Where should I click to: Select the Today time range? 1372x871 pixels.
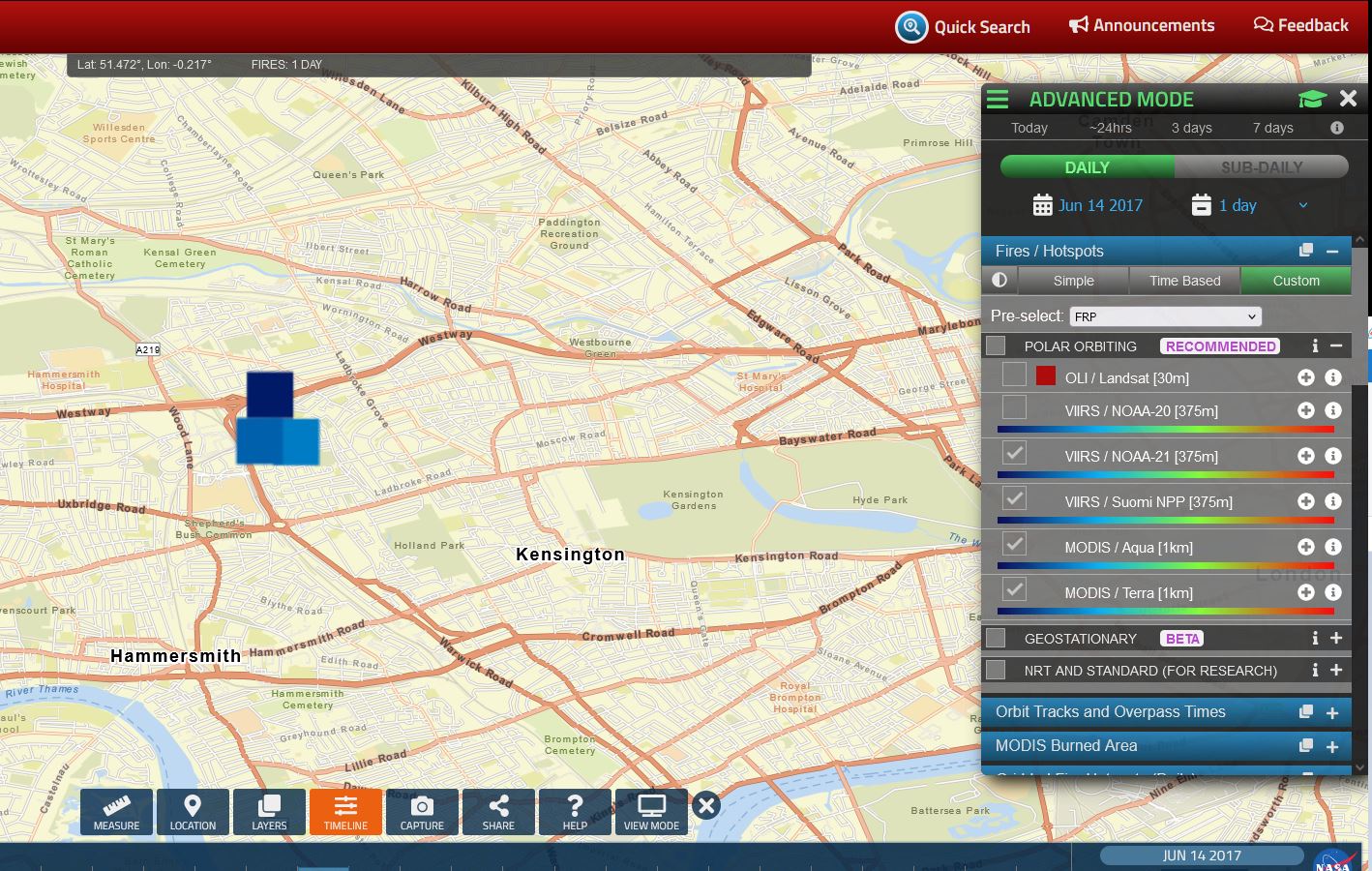click(1029, 128)
